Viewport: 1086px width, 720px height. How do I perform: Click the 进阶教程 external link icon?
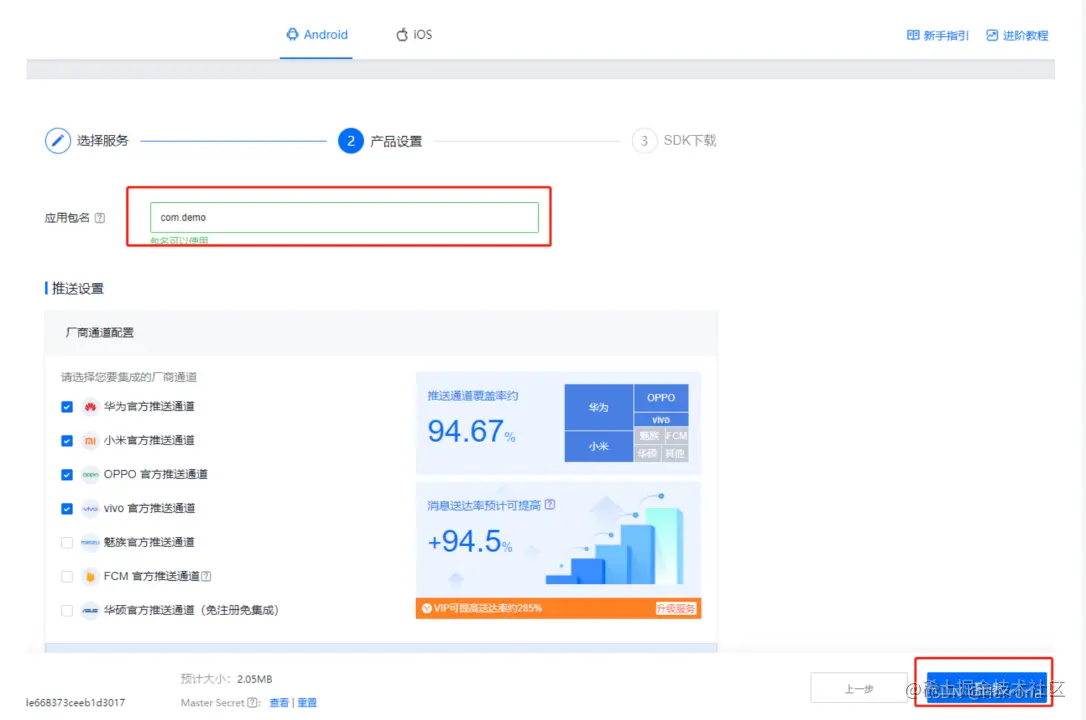click(x=992, y=35)
